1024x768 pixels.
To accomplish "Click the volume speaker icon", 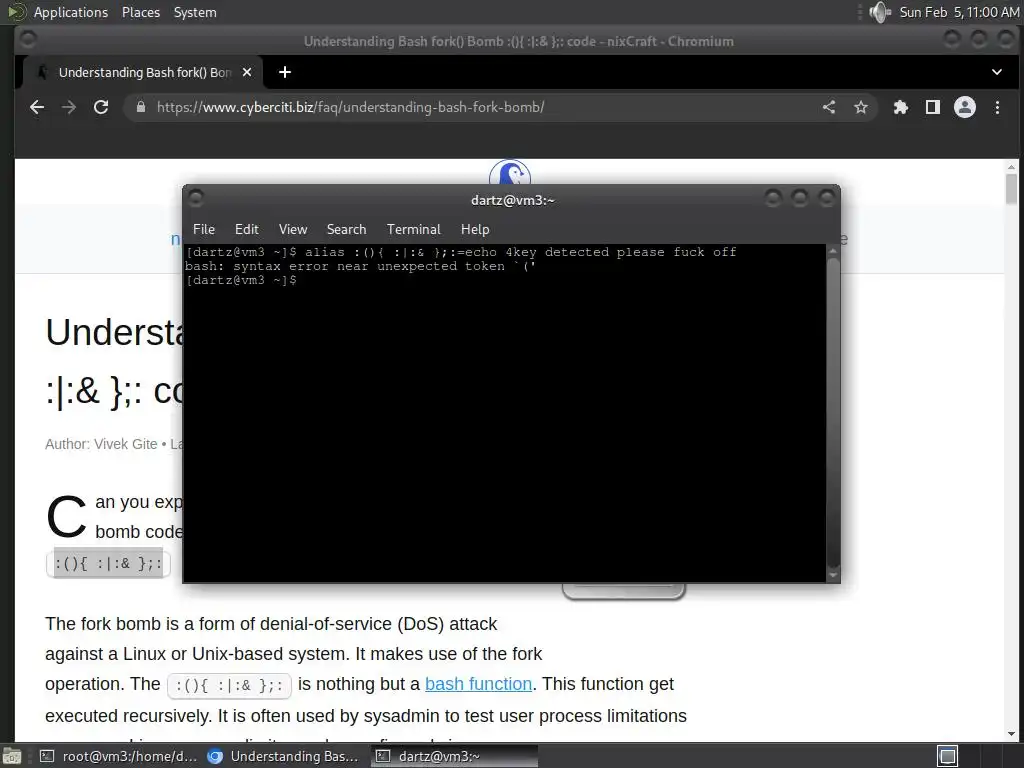I will click(880, 12).
